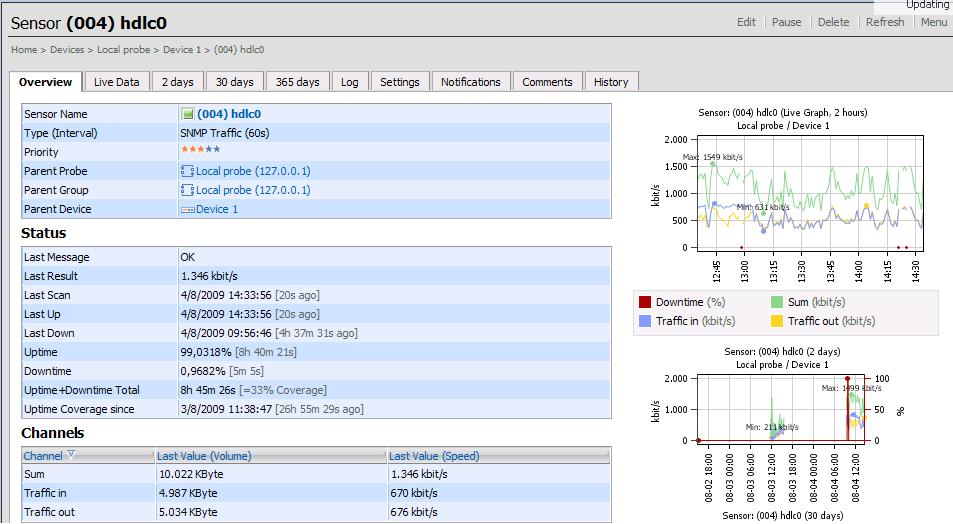Go to Devices in the breadcrumb trail
Viewport: 953px width, 524px height.
(67, 49)
